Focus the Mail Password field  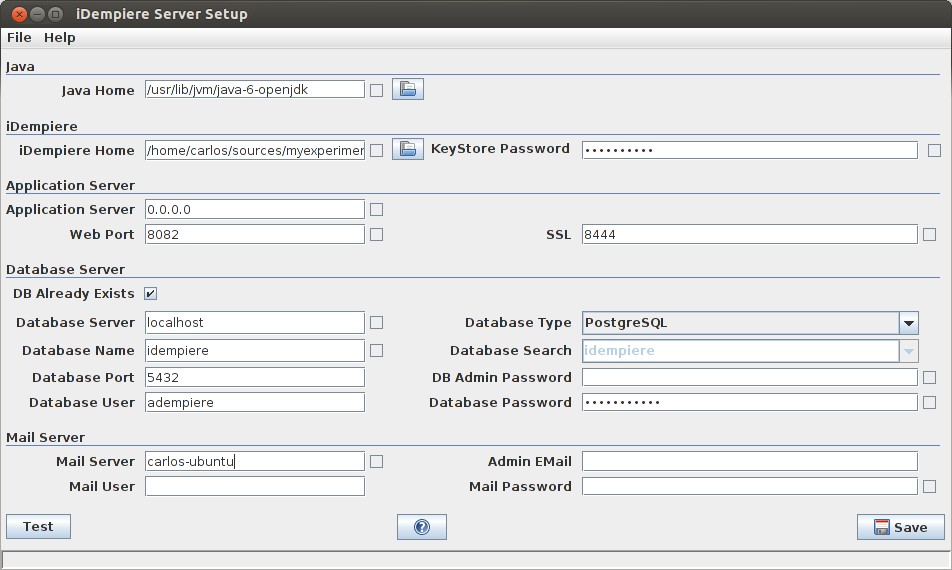point(750,486)
